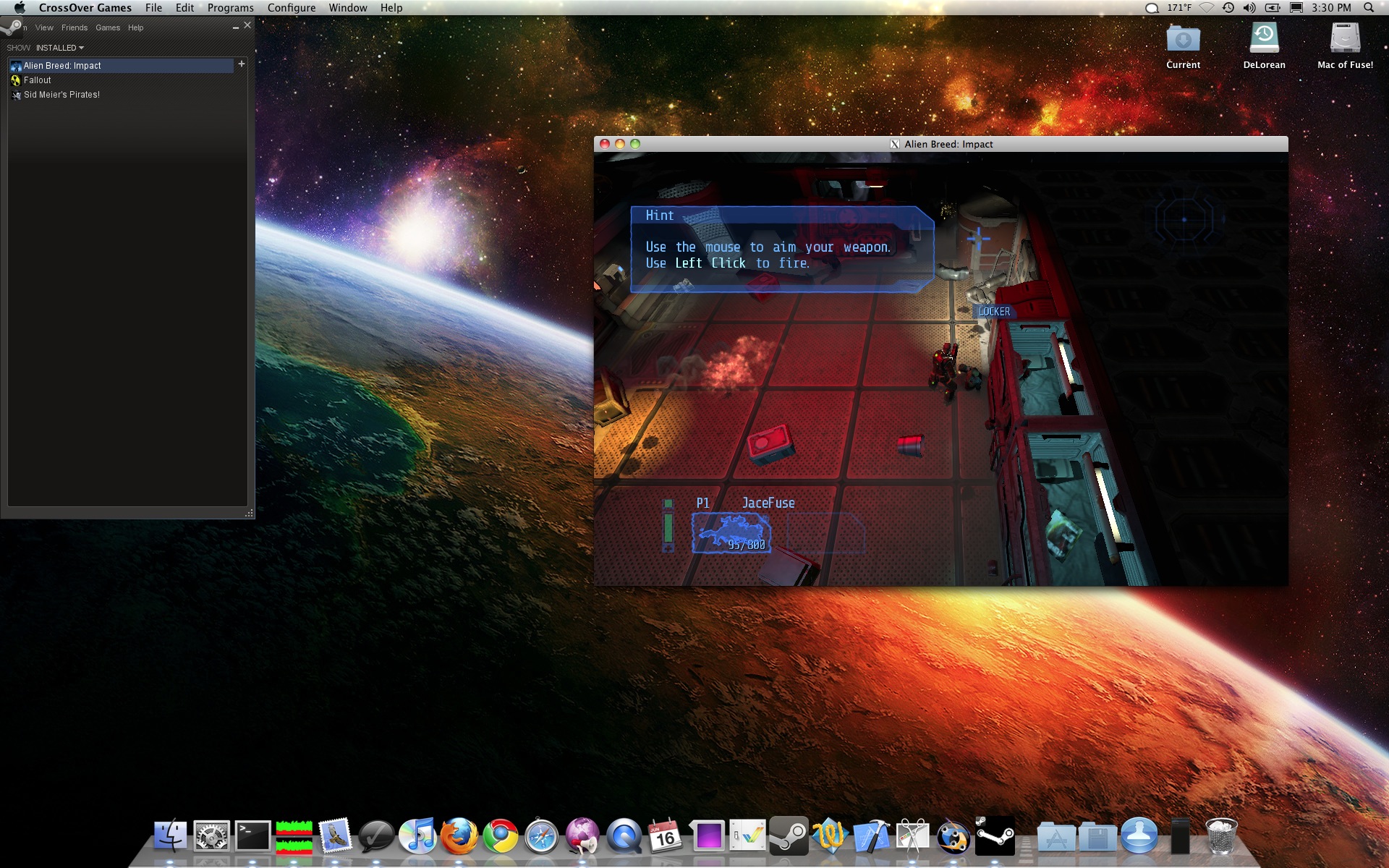This screenshot has height=868, width=1389.
Task: Open Spotlight search
Action: tap(1369, 8)
